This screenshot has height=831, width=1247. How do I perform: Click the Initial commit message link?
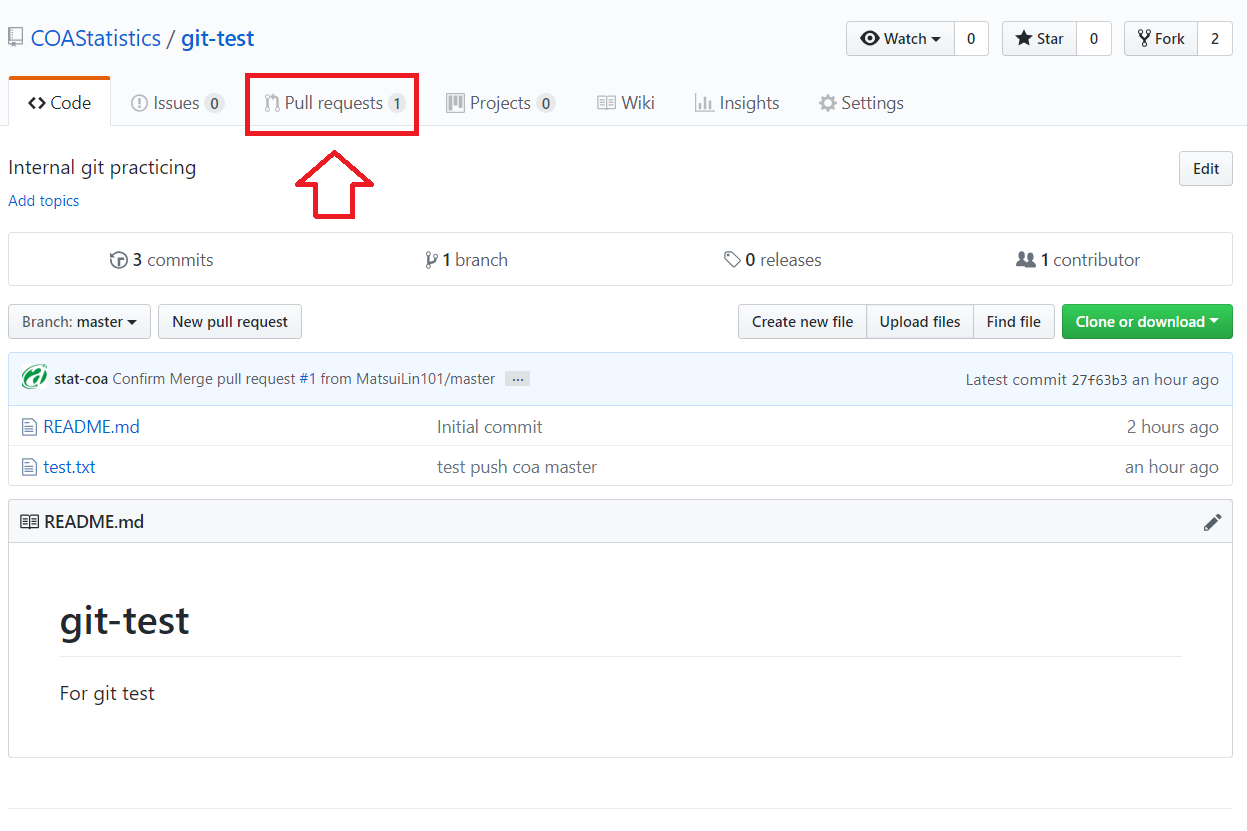point(489,427)
